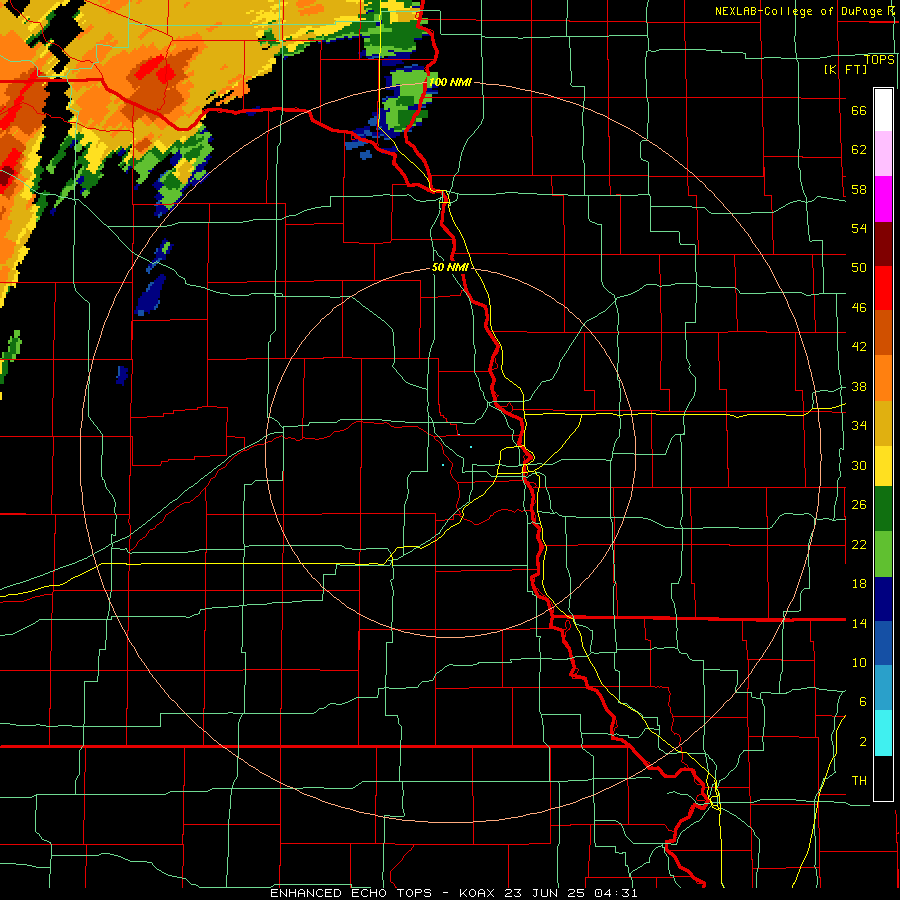Click the dark red band on the legend
This screenshot has height=900, width=900.
coord(883,244)
